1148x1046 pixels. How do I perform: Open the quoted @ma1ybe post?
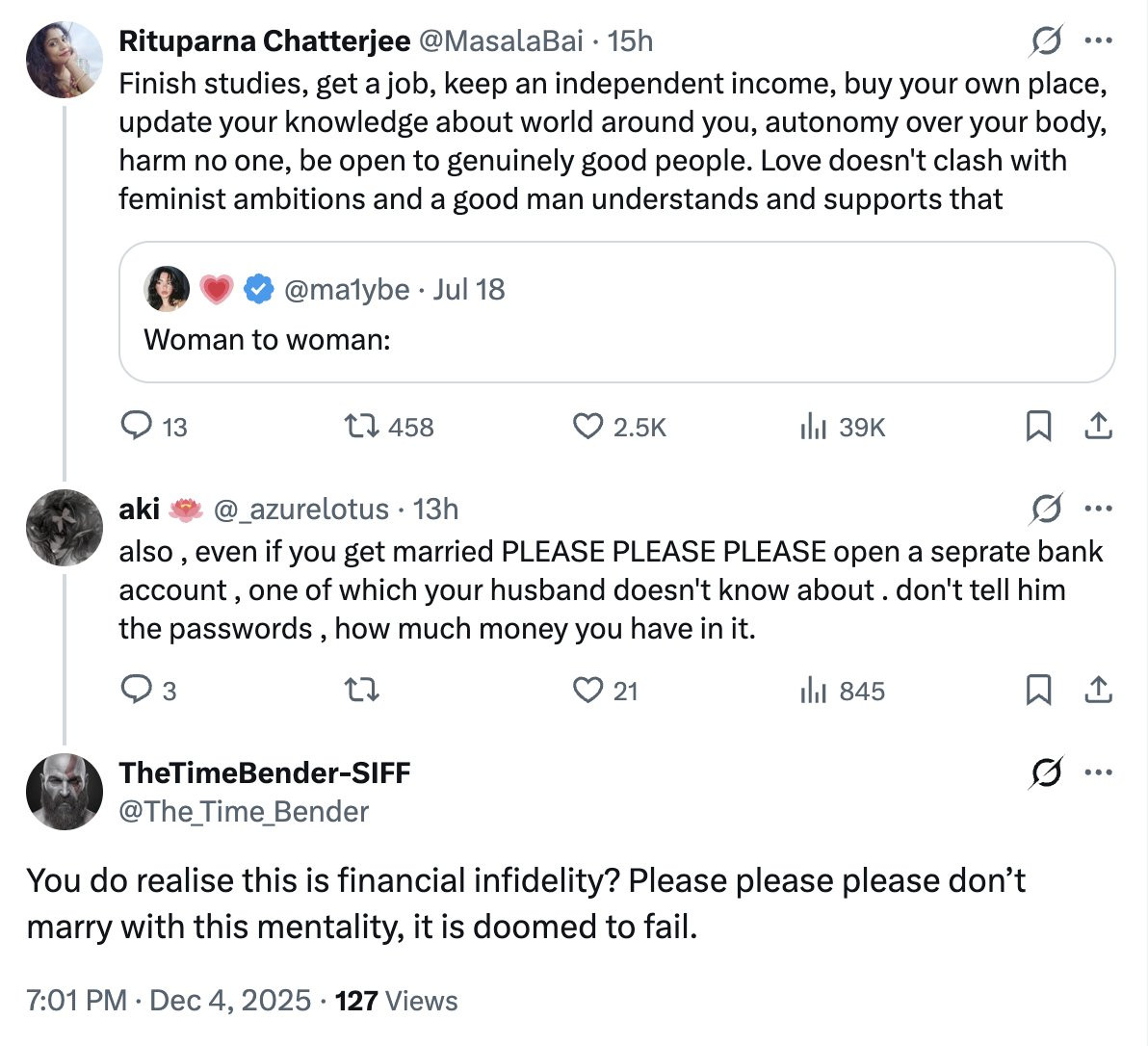pos(616,313)
